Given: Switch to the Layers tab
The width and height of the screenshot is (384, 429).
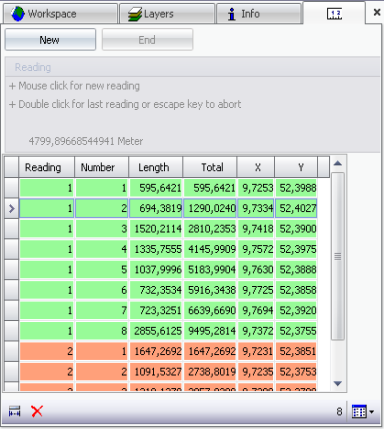Looking at the screenshot, I should 167,14.
